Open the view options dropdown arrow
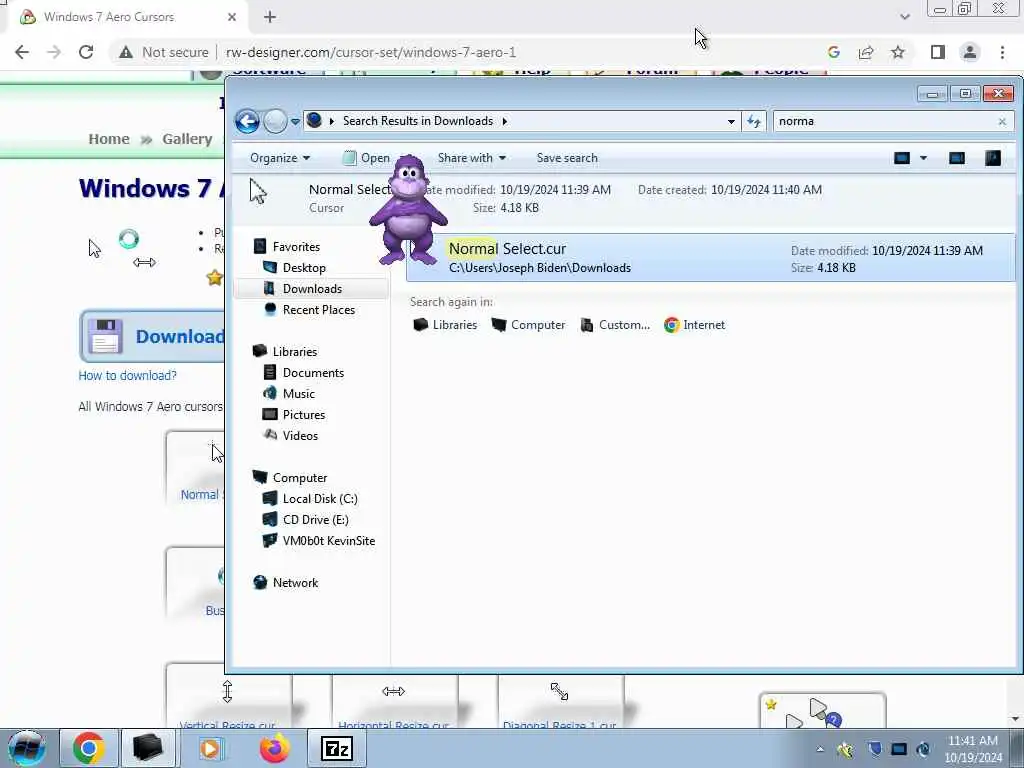This screenshot has height=768, width=1024. click(923, 158)
